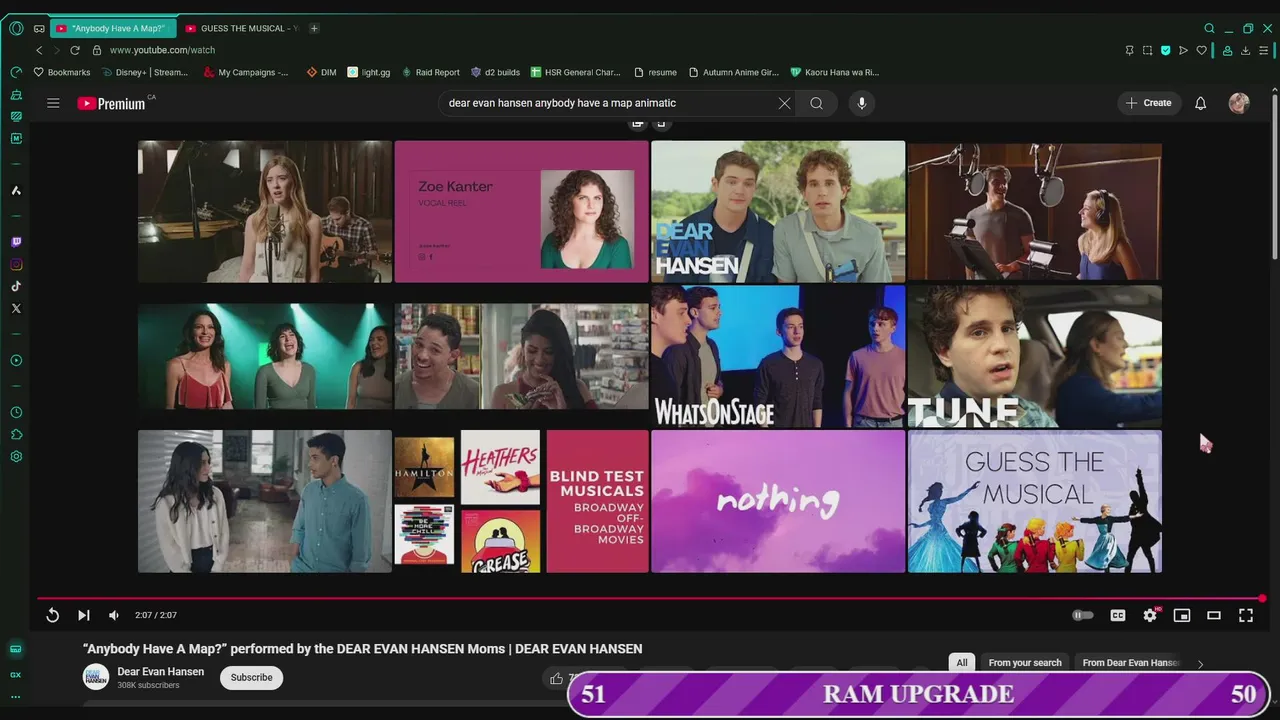
Task: Play the Zoe Kanter vocal reel suggestion
Action: (x=521, y=211)
